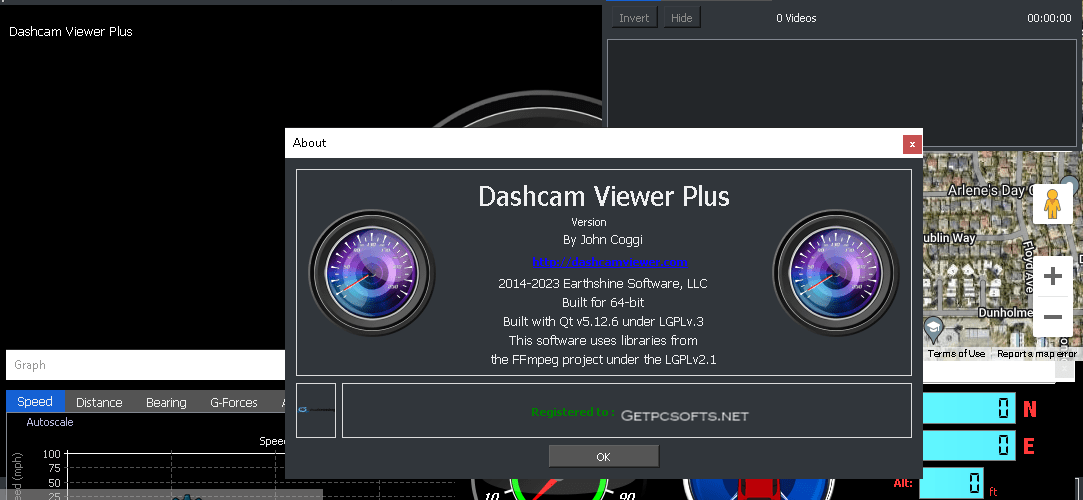Close the About dialog with red x
This screenshot has width=1083, height=500.
click(x=912, y=144)
